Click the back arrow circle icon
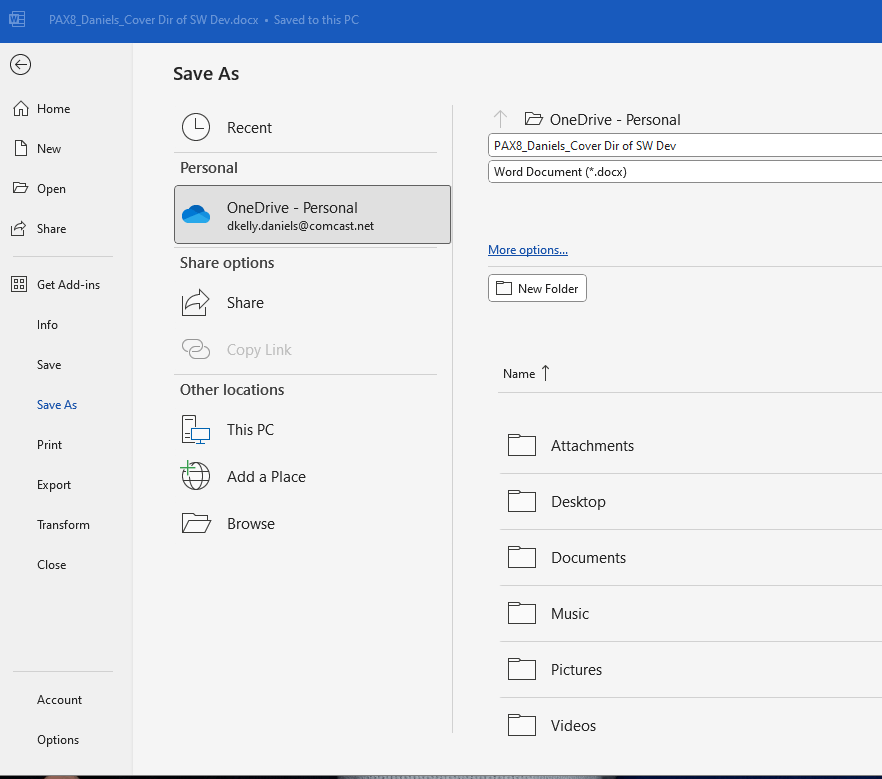This screenshot has width=882, height=779. [x=20, y=65]
